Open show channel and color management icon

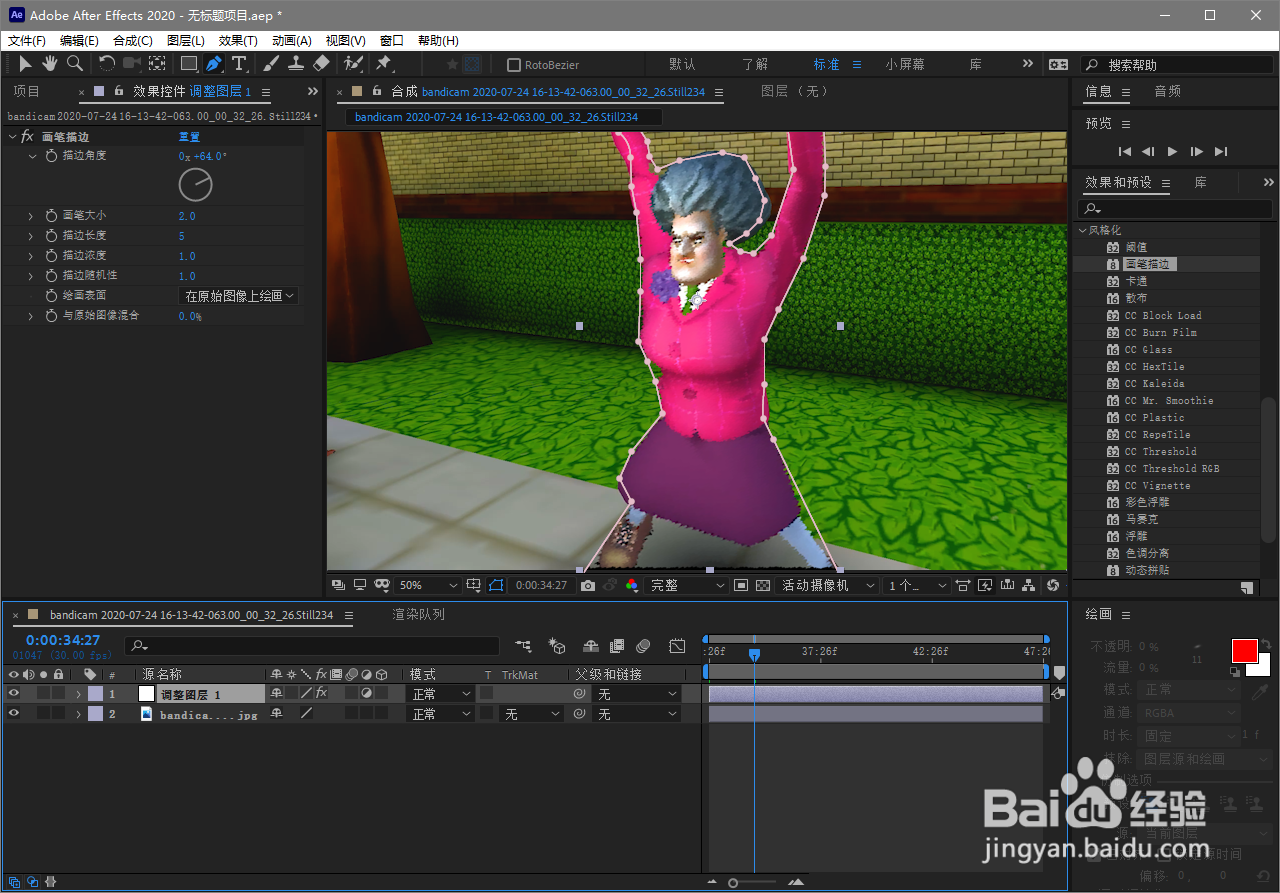point(631,585)
